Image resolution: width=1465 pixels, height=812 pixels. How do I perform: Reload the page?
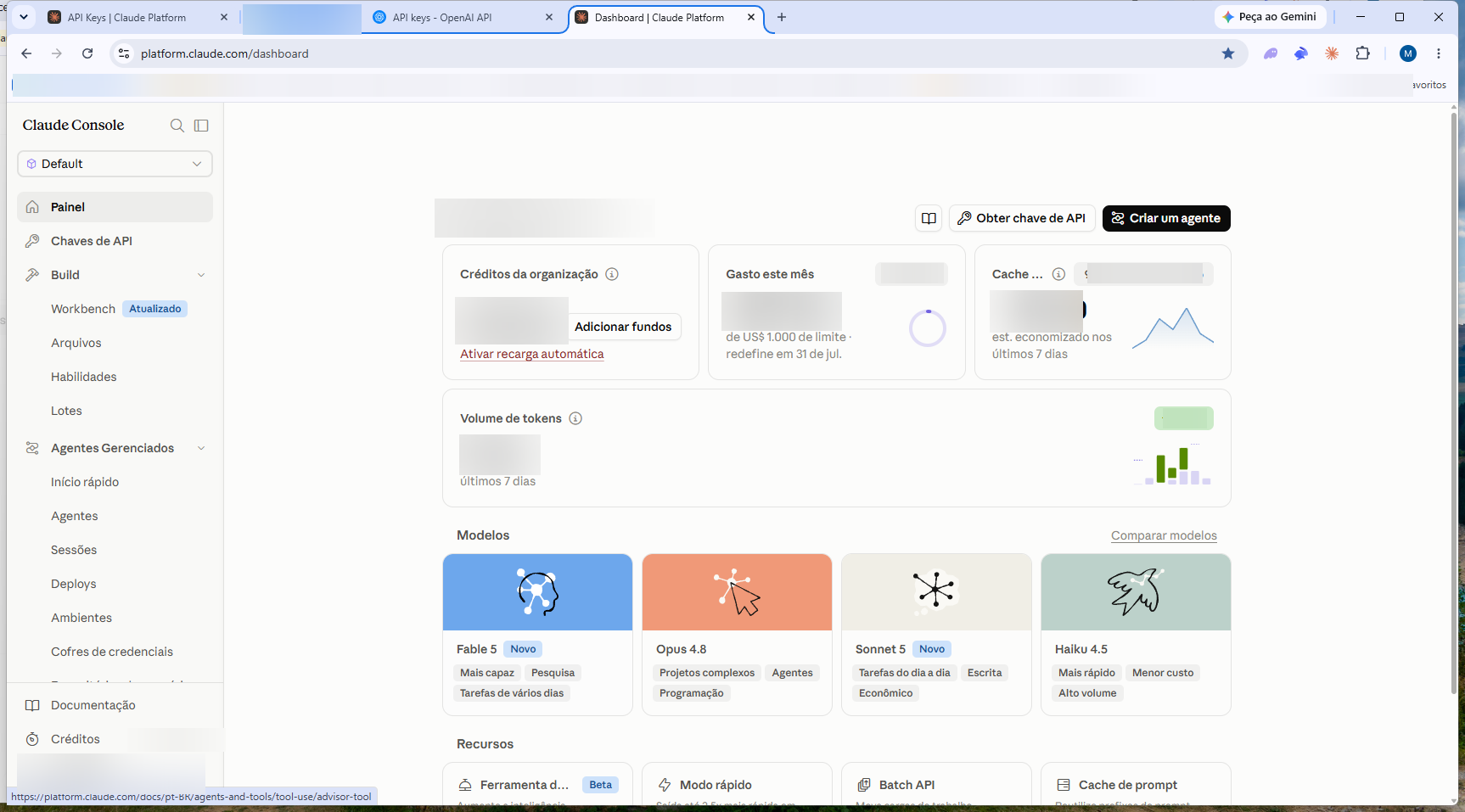87,53
